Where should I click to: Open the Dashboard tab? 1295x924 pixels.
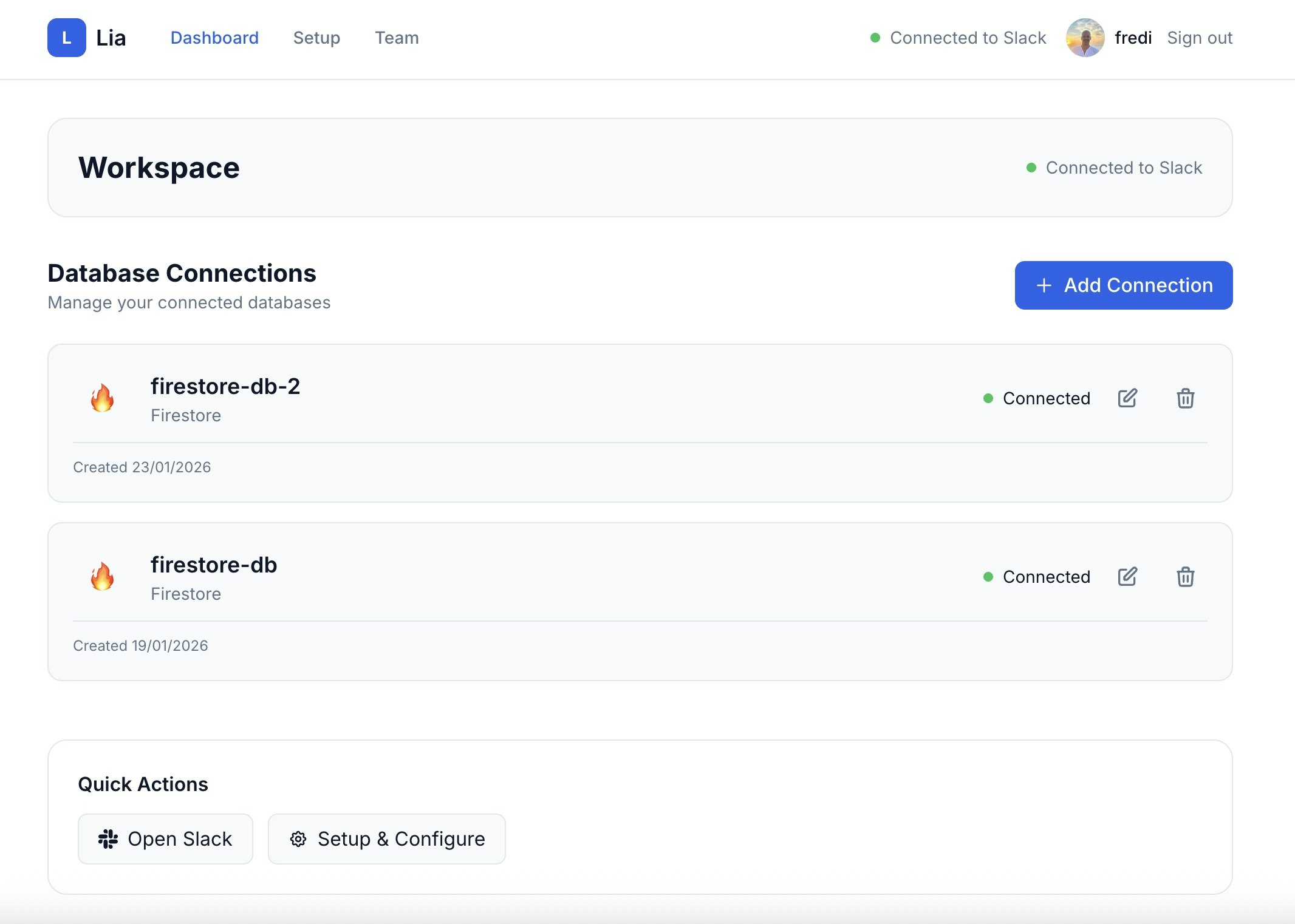click(214, 38)
